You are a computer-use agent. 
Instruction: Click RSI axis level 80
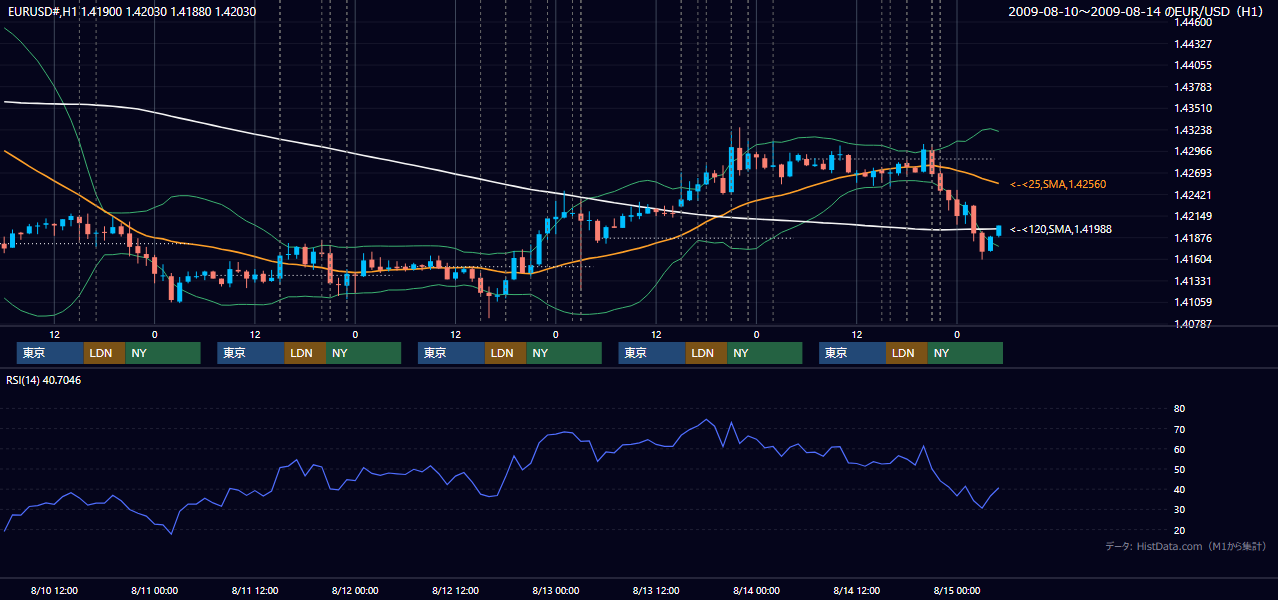click(1179, 409)
